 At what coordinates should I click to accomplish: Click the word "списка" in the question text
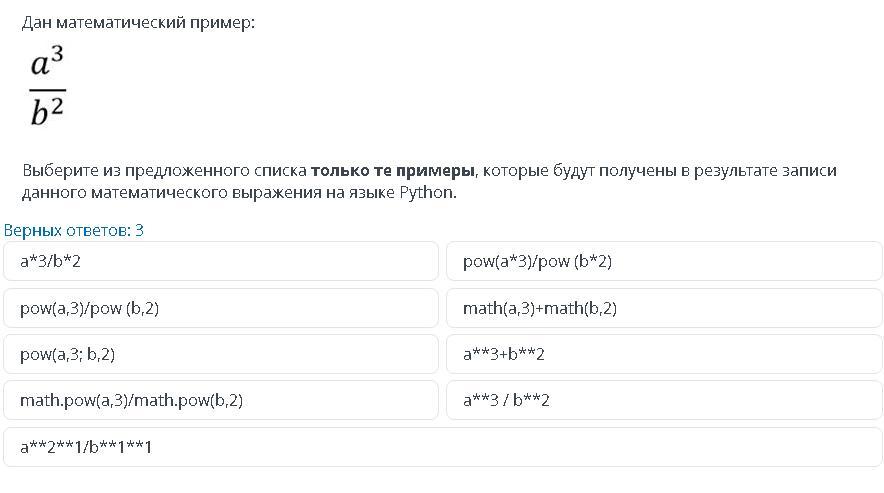(280, 170)
